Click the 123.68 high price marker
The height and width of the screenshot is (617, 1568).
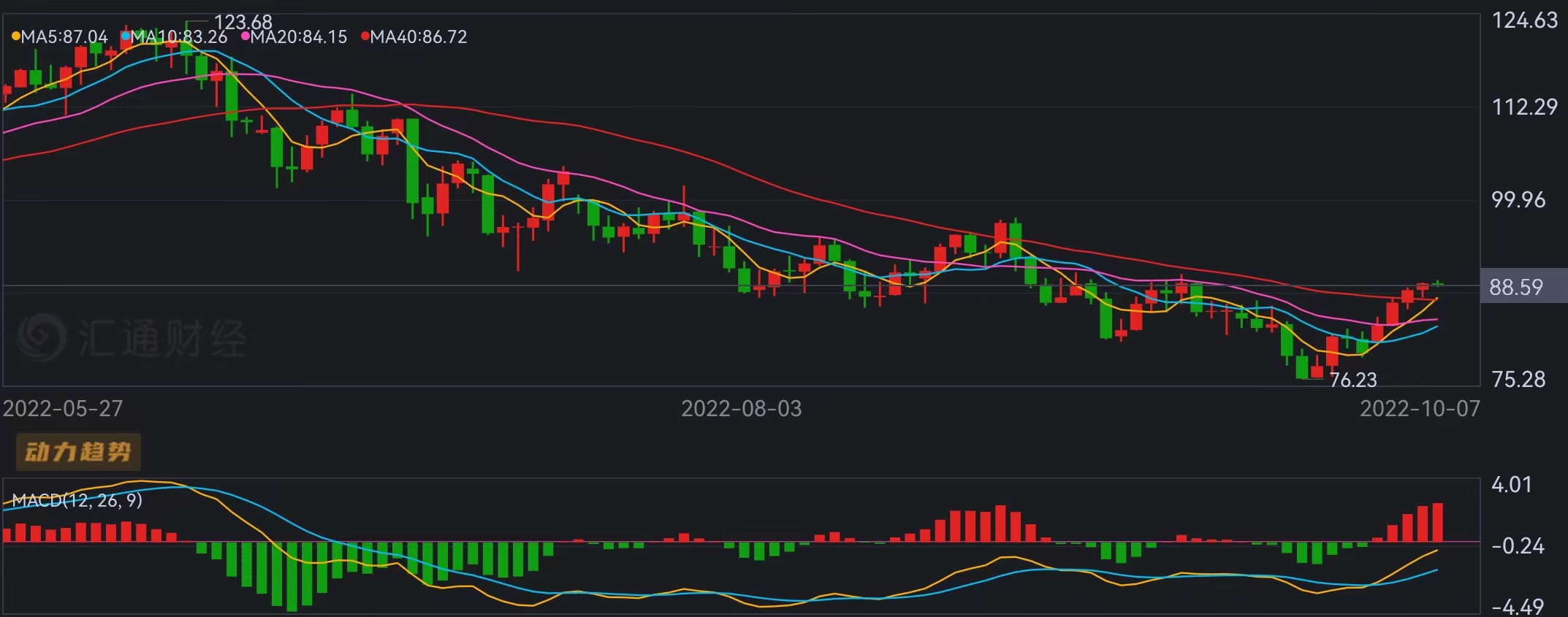click(x=243, y=22)
